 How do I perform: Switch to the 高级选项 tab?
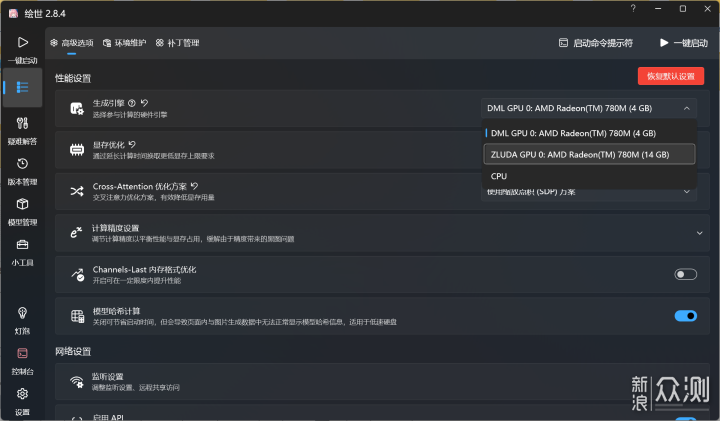[72, 43]
